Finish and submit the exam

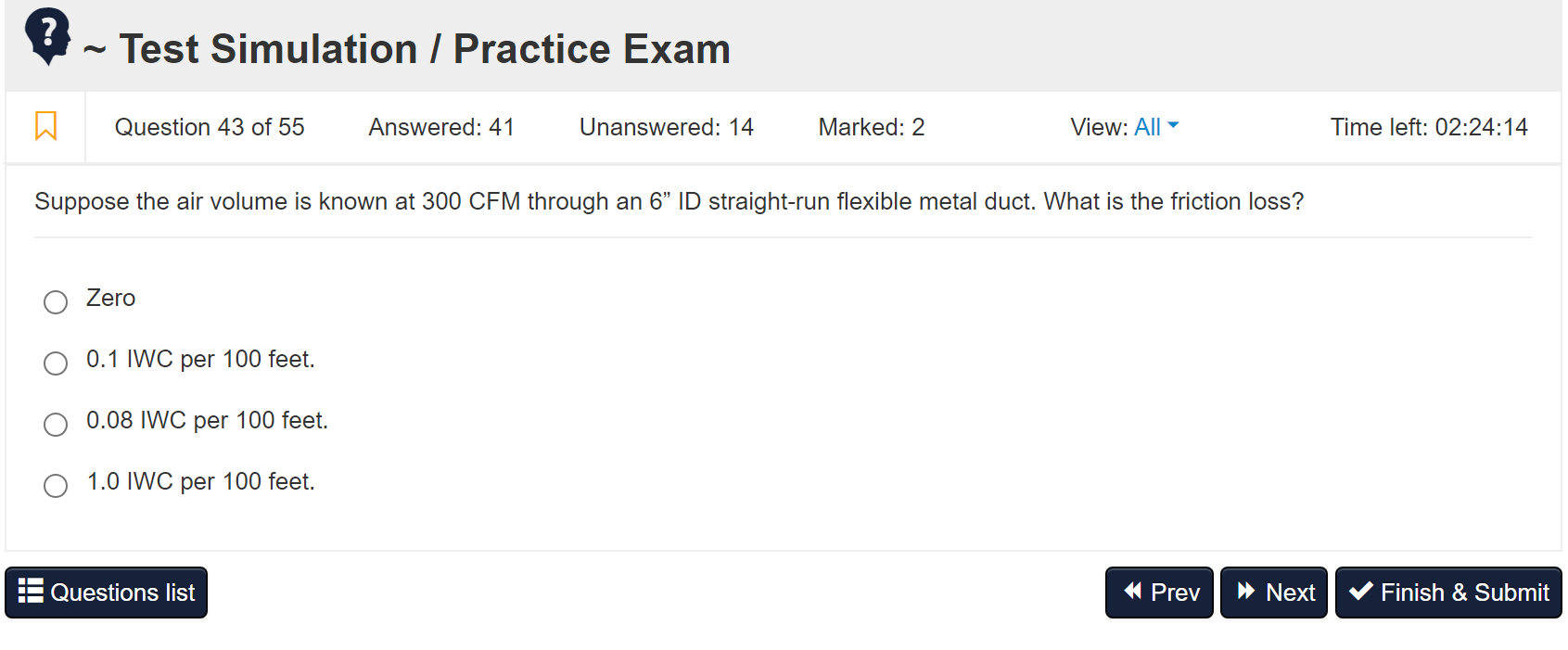tap(1448, 593)
